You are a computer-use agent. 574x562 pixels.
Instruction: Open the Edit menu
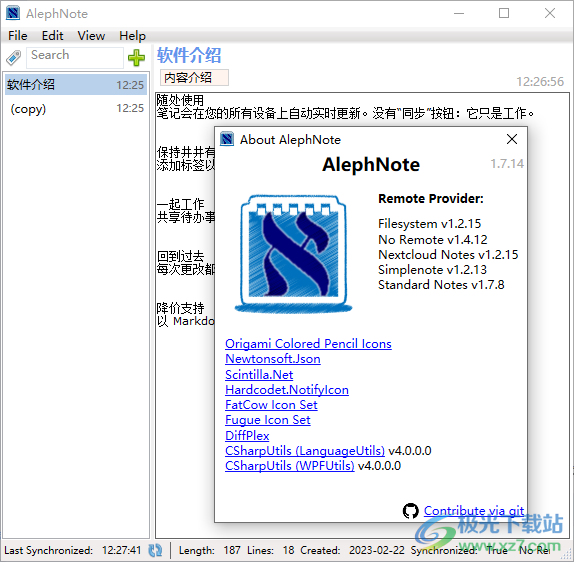(52, 36)
